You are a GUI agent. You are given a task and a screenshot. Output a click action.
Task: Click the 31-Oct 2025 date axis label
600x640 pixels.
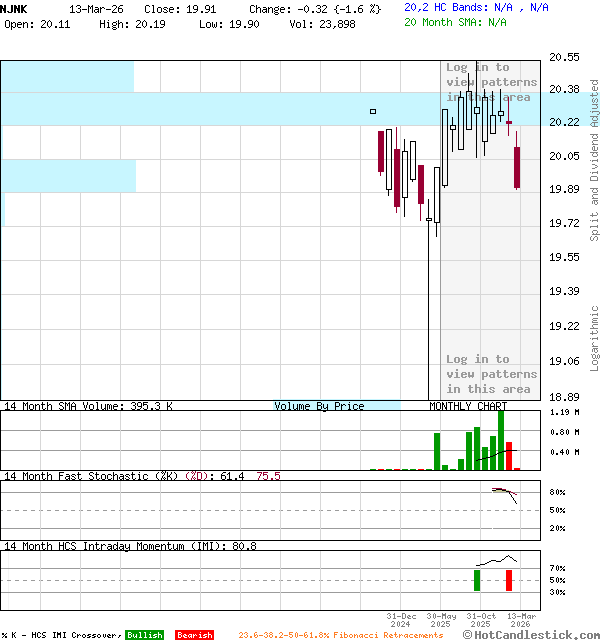(481, 620)
